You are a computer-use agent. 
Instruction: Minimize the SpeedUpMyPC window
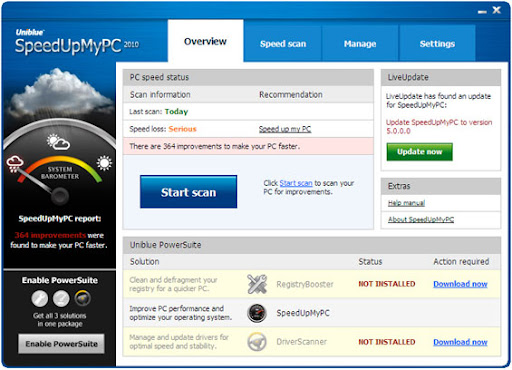coord(482,12)
